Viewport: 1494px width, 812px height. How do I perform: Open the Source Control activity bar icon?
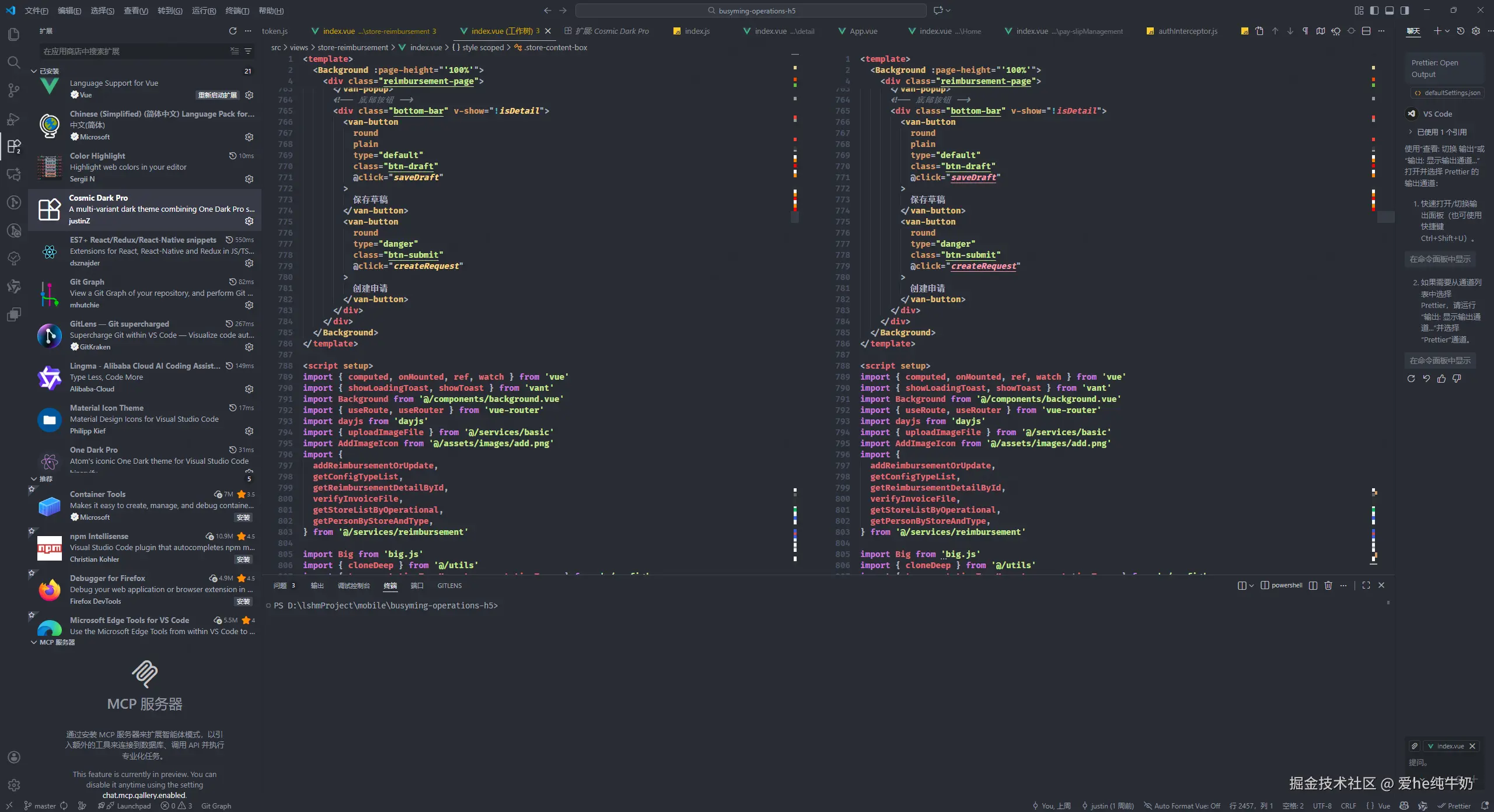click(13, 90)
